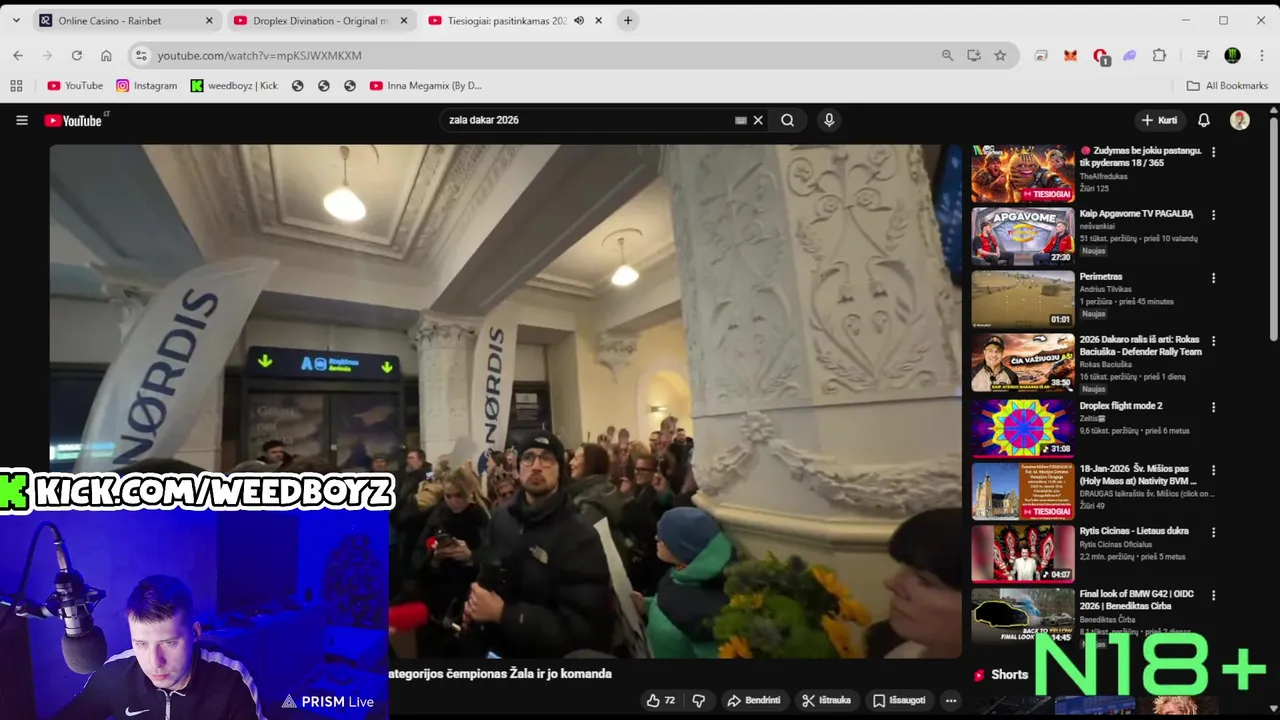Viewport: 1280px width, 720px height.
Task: Open options for 2026 Dakaro ralis video
Action: pyautogui.click(x=1213, y=341)
